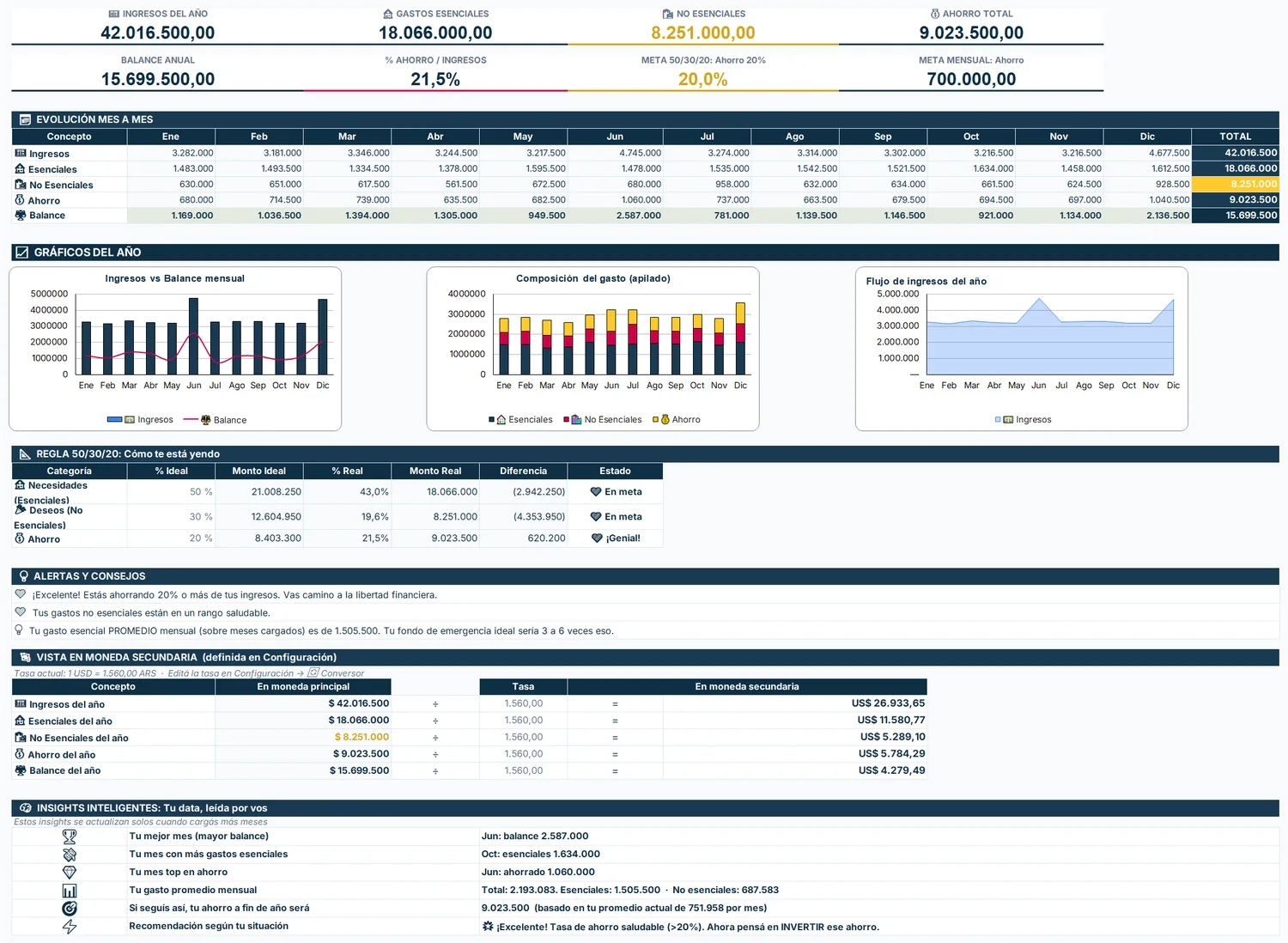Click the lightbulb icon beside ALERTAS Y CONSEJOS
The width and height of the screenshot is (1288, 943).
click(x=24, y=576)
